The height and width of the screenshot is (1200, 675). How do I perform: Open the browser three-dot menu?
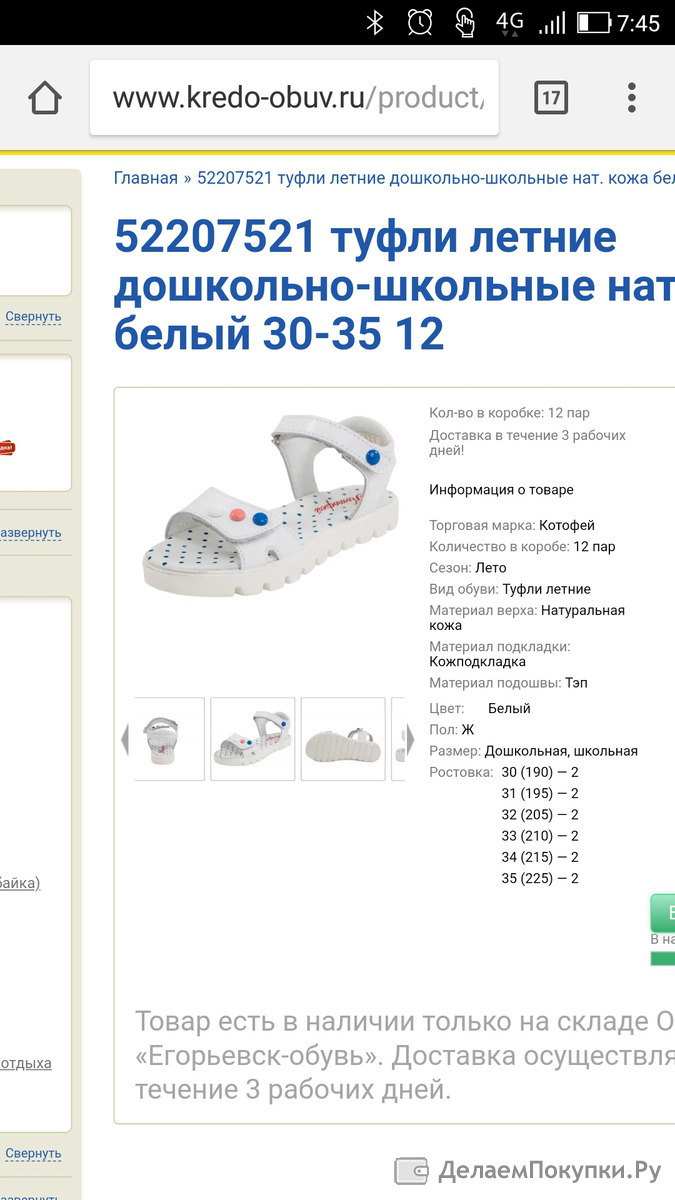click(631, 98)
